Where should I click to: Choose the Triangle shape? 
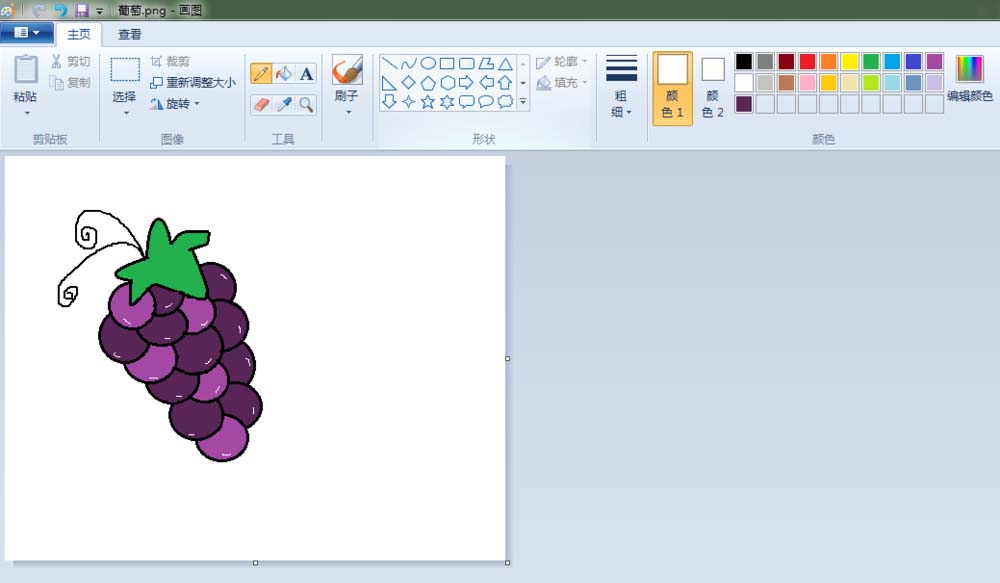(x=505, y=63)
